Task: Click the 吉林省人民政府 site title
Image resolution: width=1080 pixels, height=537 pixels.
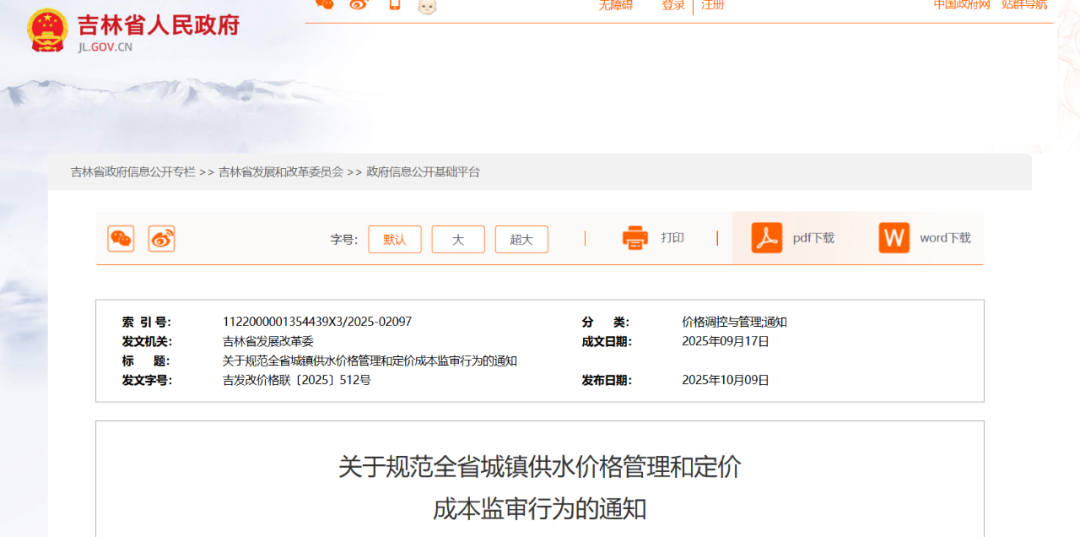Action: pos(158,25)
